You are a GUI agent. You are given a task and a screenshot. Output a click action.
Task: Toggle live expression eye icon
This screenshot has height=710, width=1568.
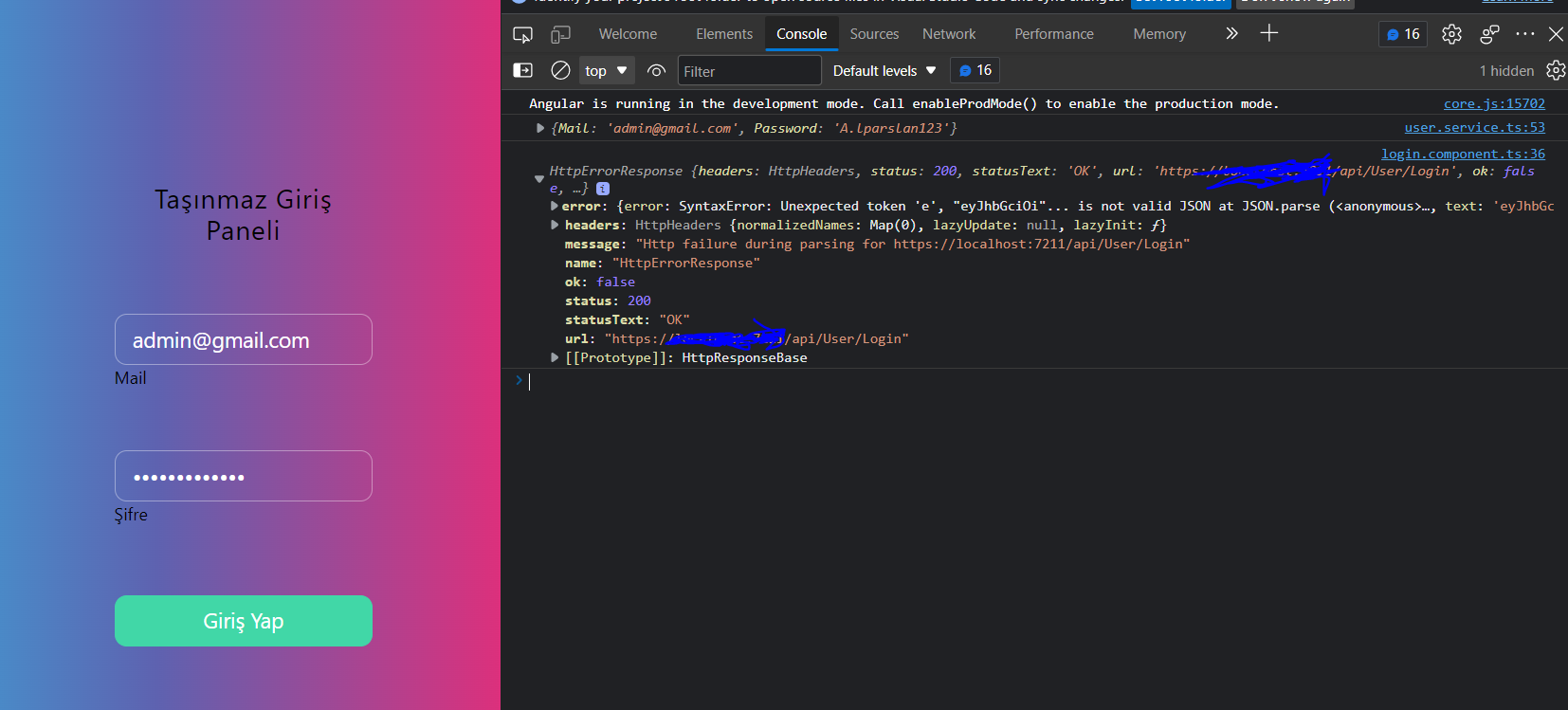[x=656, y=70]
